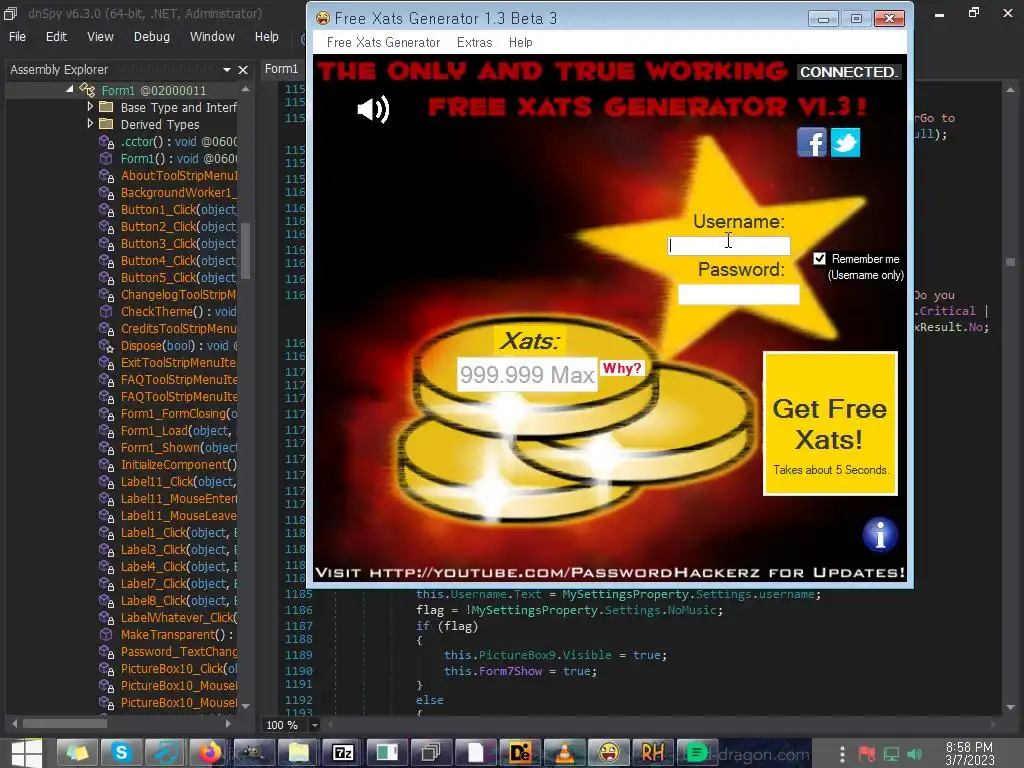Click the class icon beside Form1 @02000011
This screenshot has height=768, width=1024.
click(88, 89)
